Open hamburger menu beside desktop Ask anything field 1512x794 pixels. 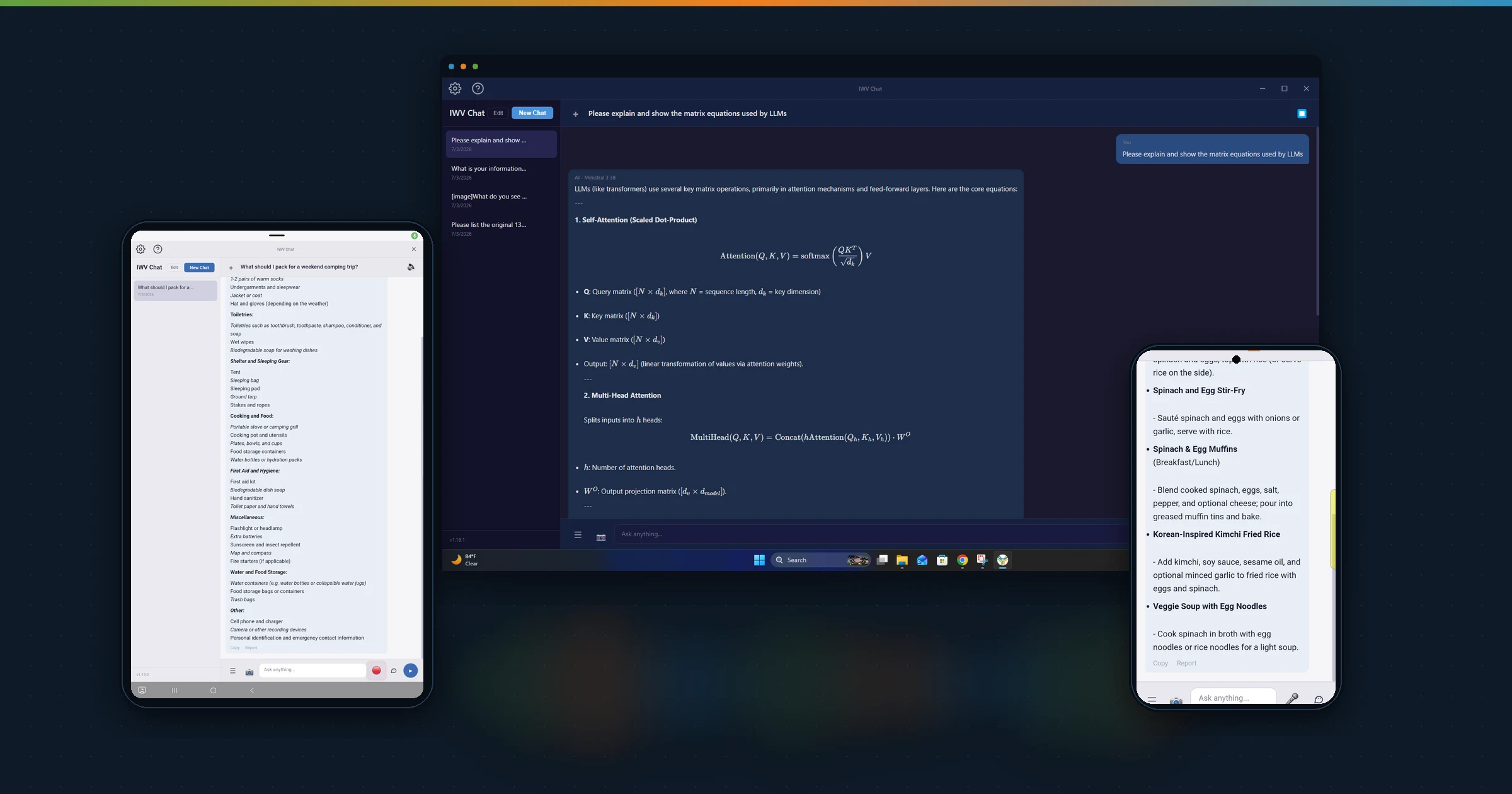pos(578,535)
